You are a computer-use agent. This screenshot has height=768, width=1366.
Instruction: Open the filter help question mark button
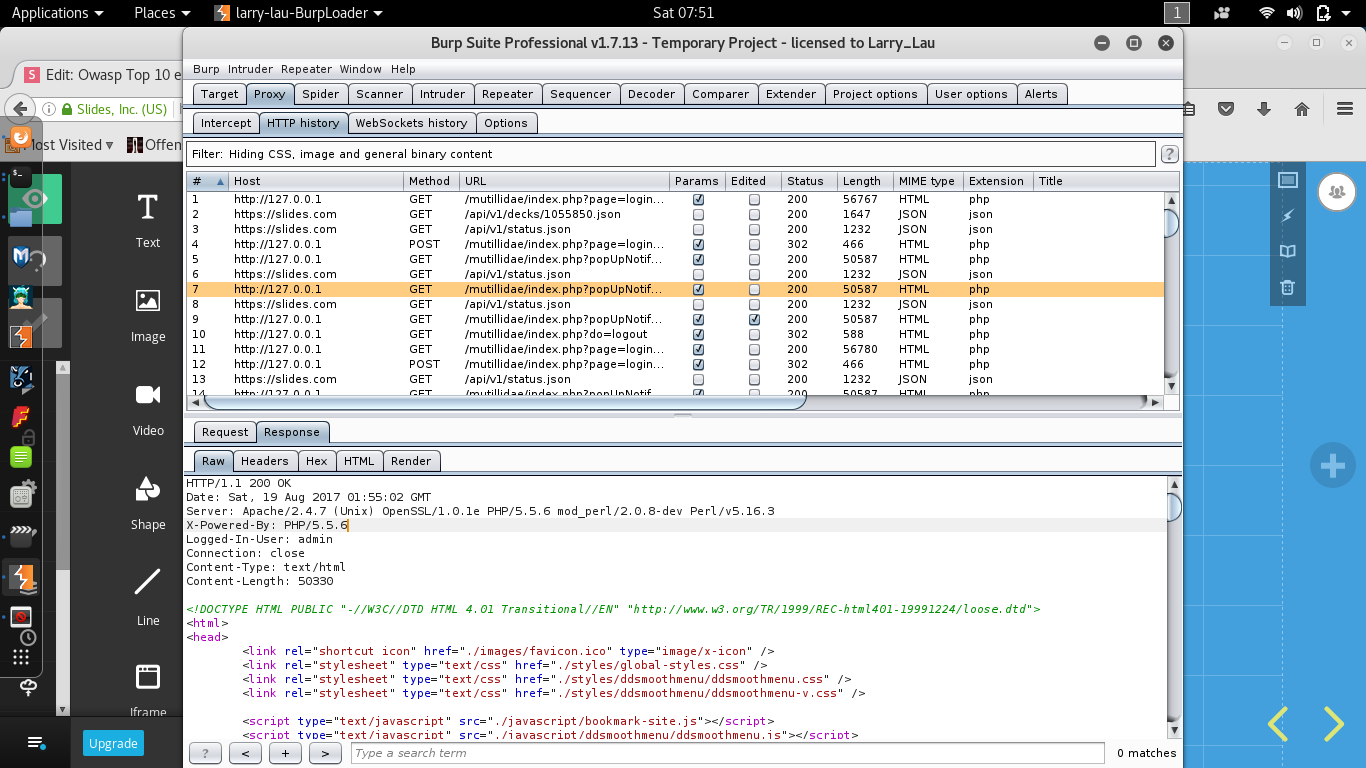[1168, 154]
